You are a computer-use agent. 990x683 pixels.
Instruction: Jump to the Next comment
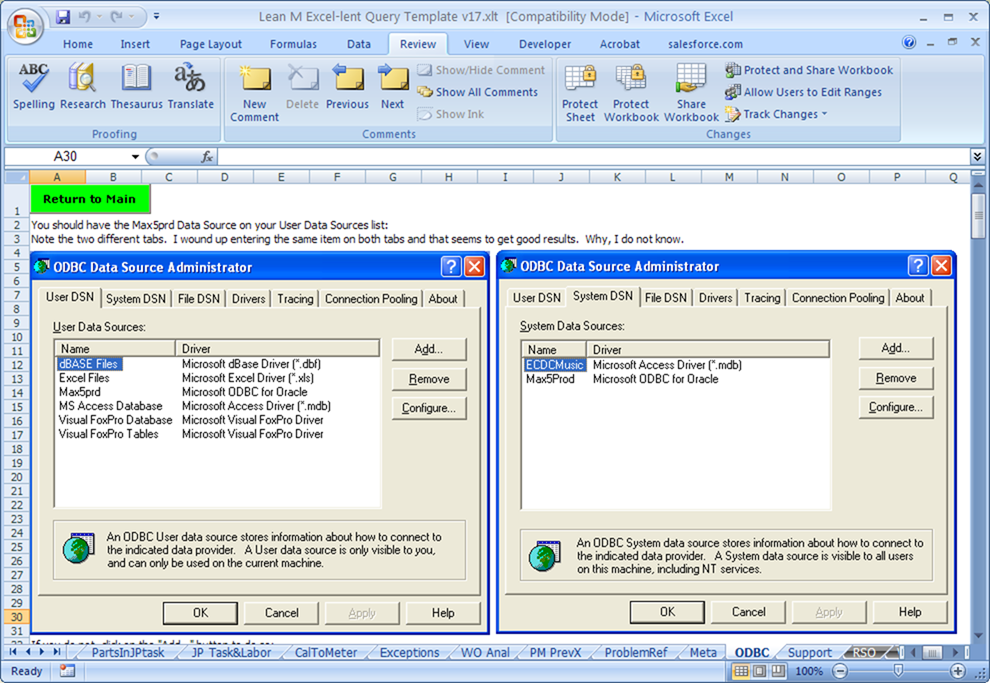click(392, 86)
